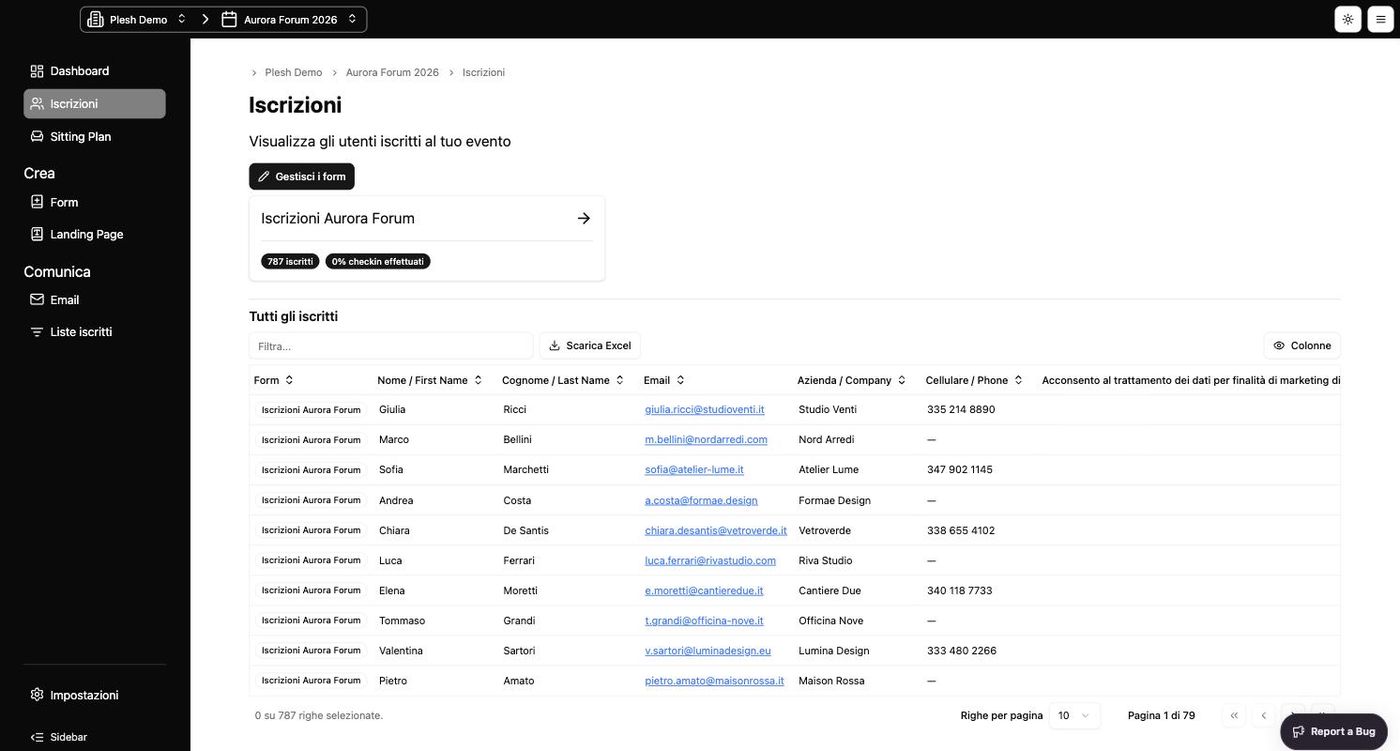Screen dimensions: 1400x751
Task: Open Landing Page in the sidebar
Action: pyautogui.click(x=94, y=234)
